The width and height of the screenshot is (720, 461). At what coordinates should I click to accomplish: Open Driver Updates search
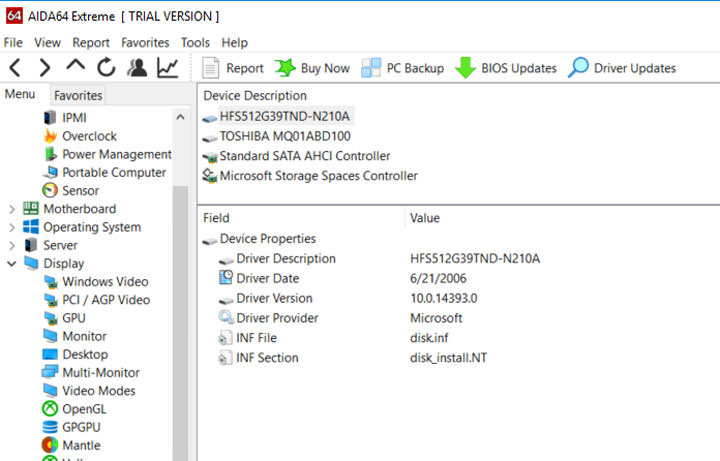click(622, 68)
